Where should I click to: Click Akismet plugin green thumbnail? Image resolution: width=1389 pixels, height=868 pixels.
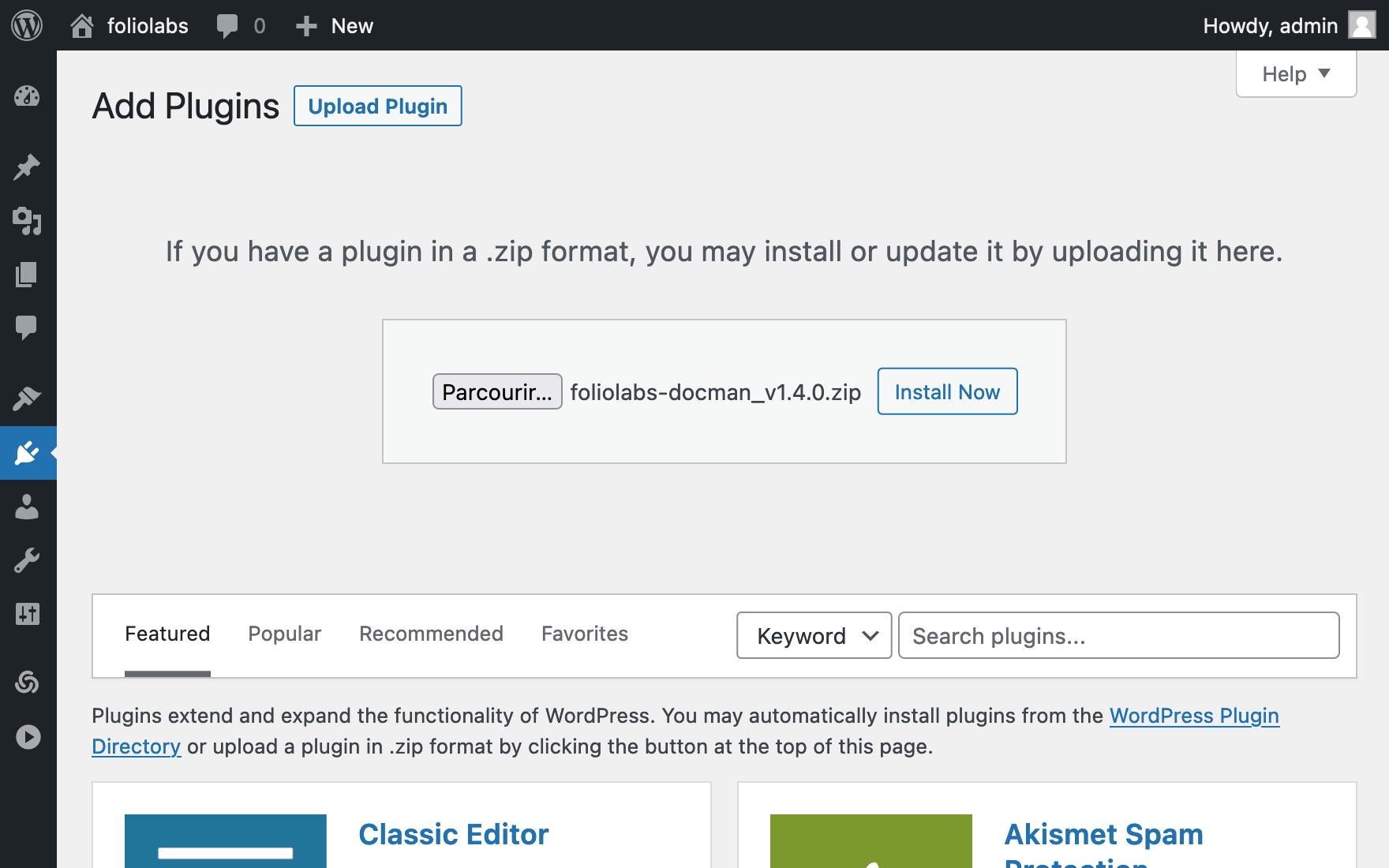[871, 841]
